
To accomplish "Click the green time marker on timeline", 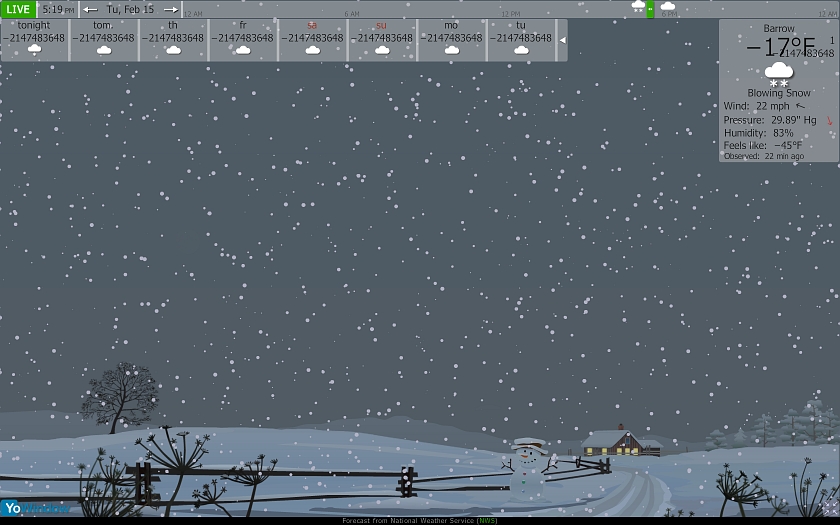I will click(x=650, y=9).
